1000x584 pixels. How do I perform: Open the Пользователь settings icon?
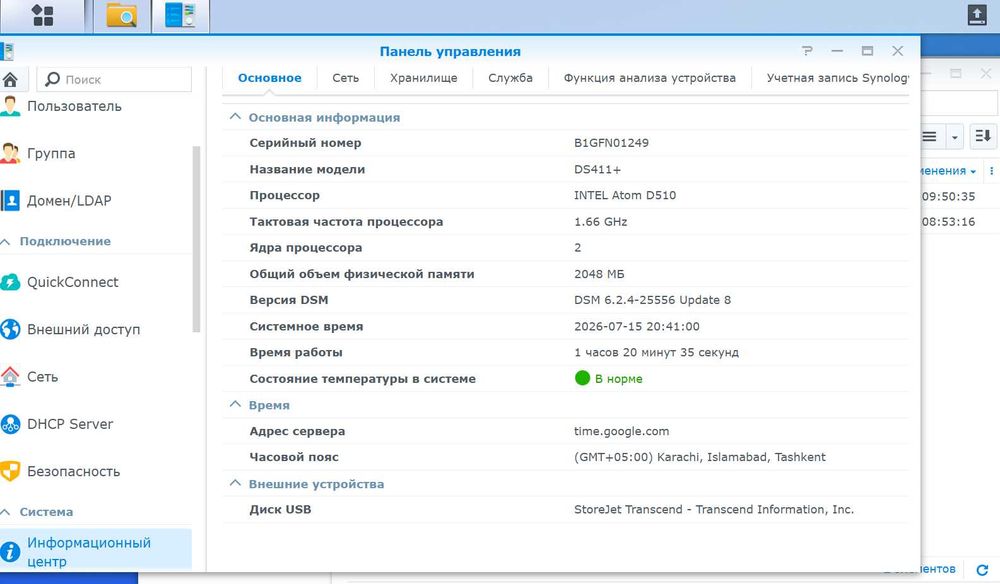click(x=10, y=106)
